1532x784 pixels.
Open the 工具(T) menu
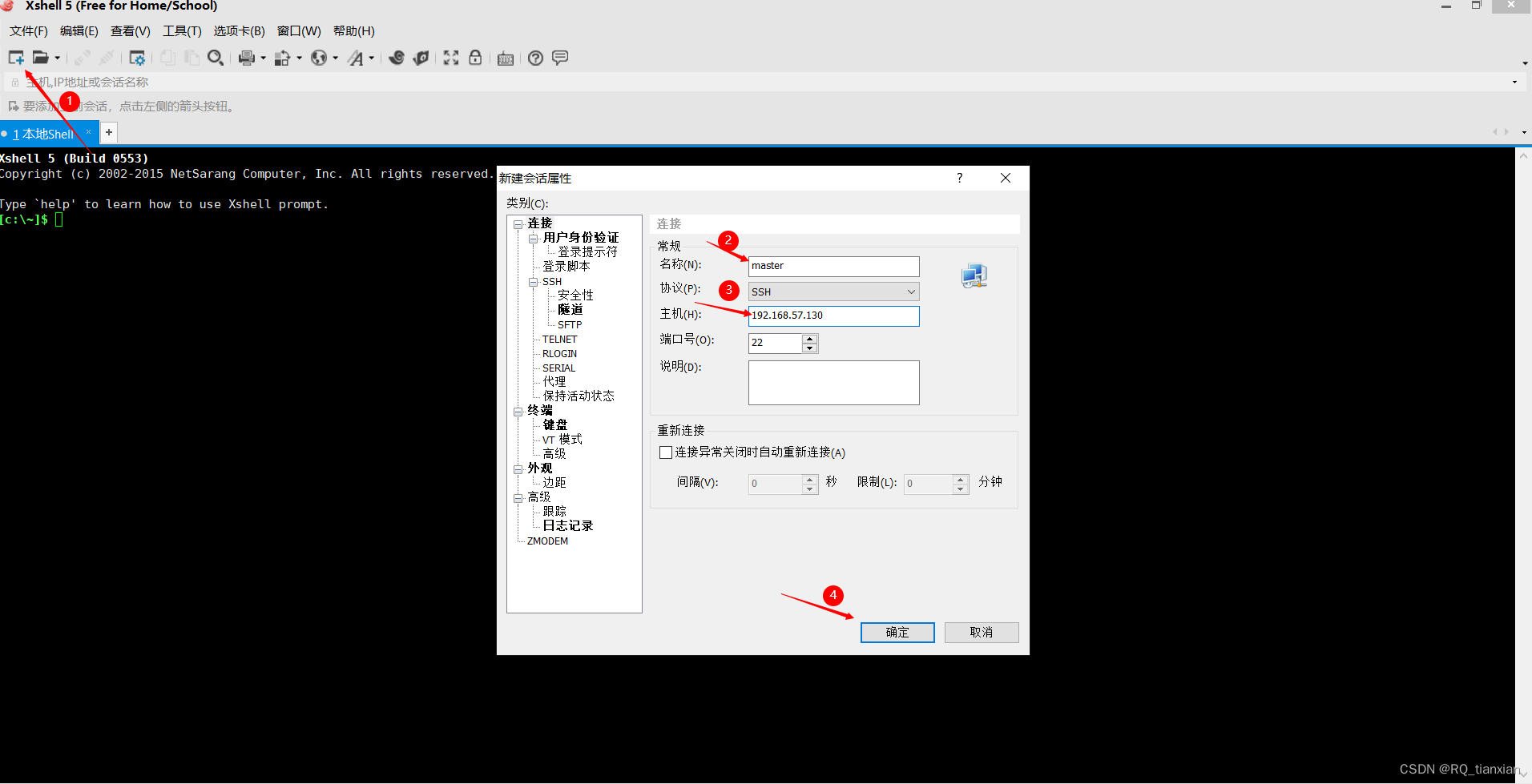(x=182, y=31)
